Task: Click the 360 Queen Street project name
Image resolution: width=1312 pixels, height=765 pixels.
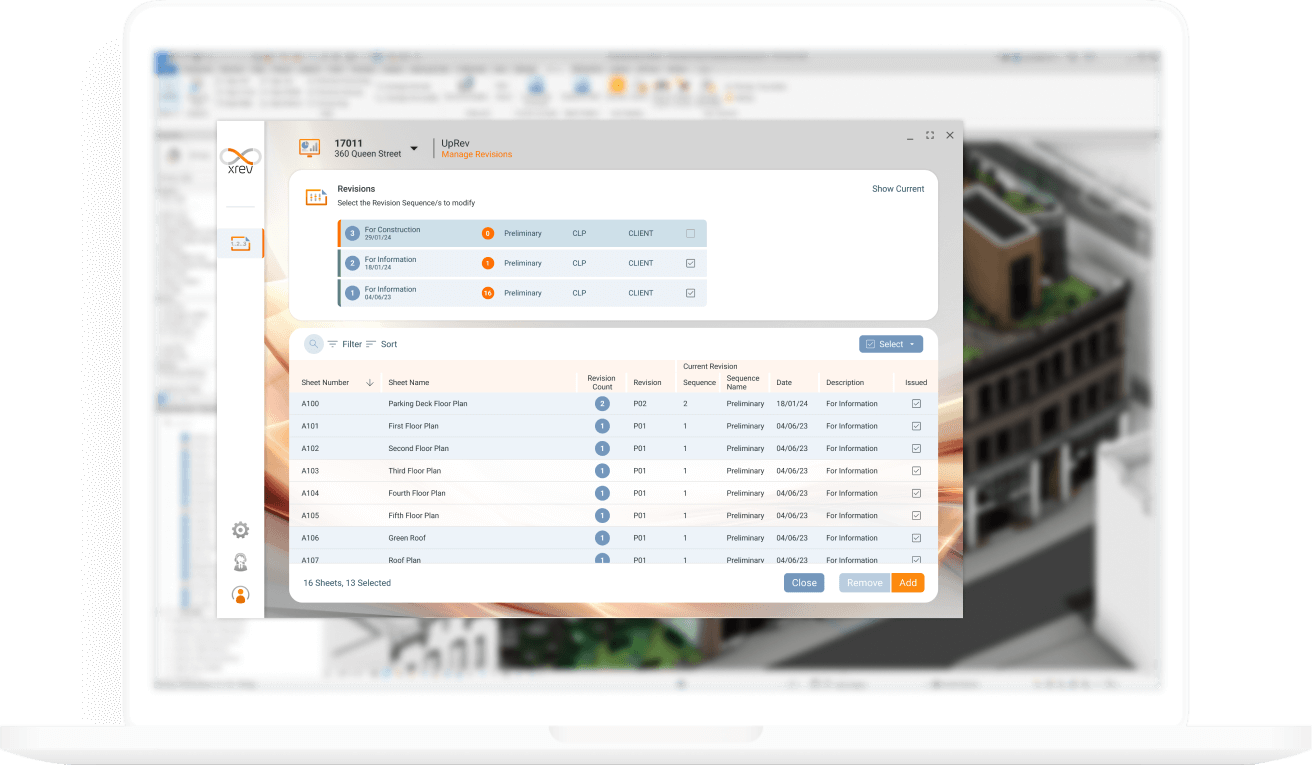Action: (x=368, y=154)
